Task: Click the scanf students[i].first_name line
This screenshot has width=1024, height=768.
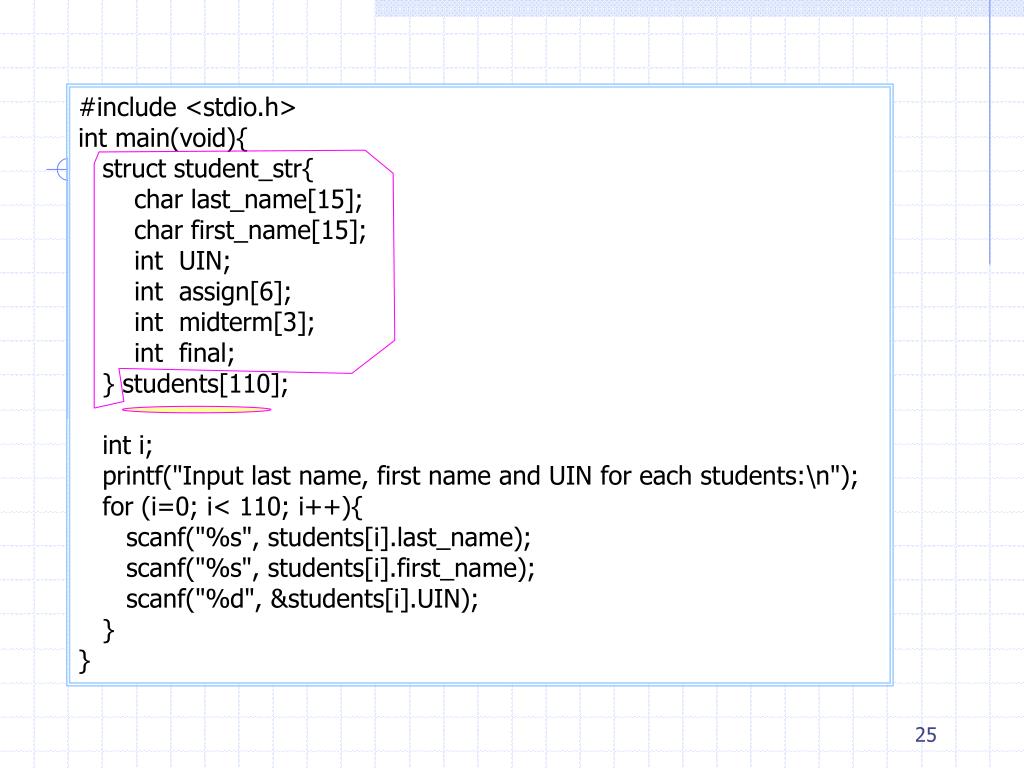Action: point(330,569)
